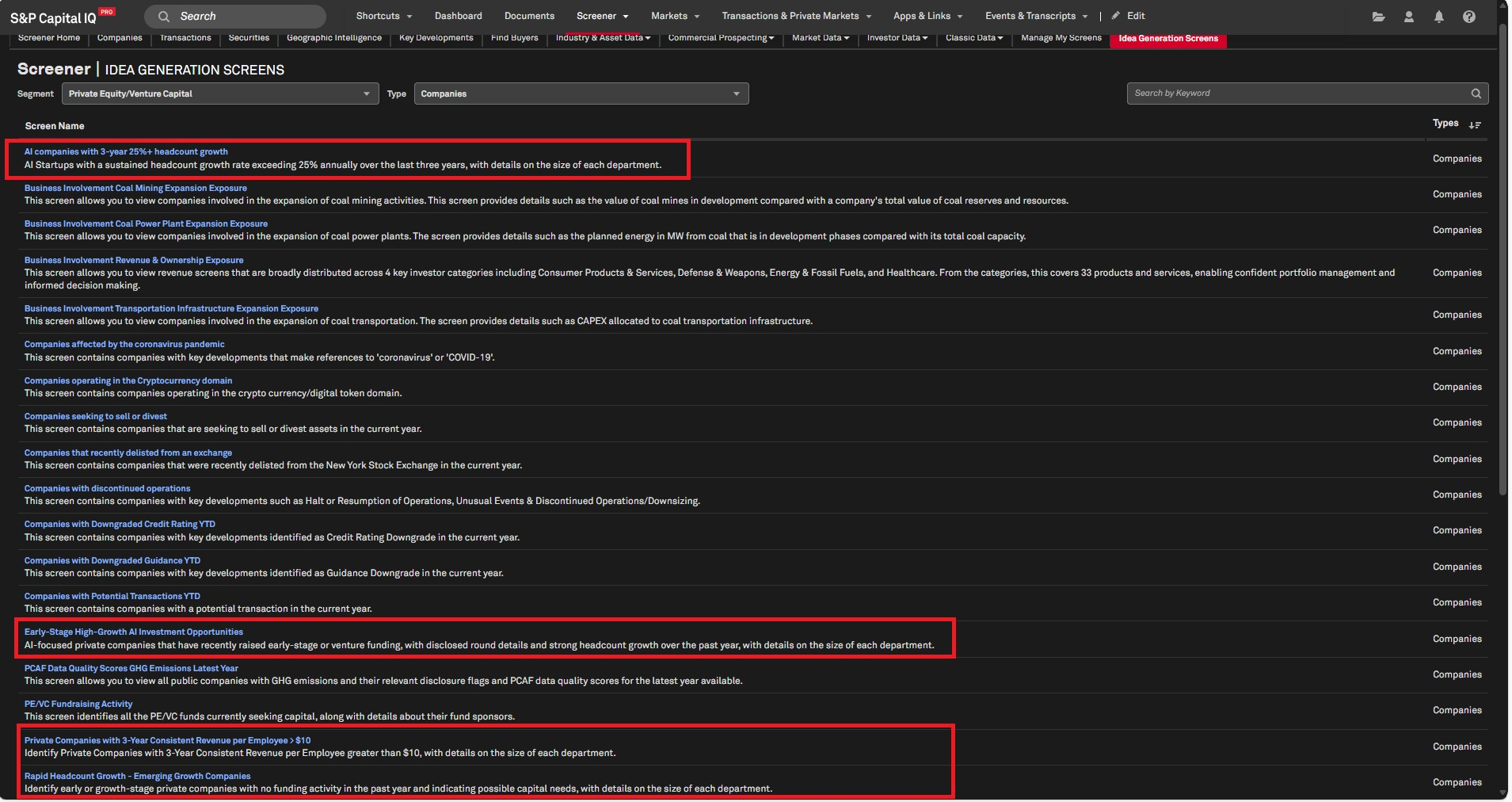Screen dimensions: 1512x802
Task: Open the Segment dropdown Private Equity/Venture Capital
Action: click(220, 94)
